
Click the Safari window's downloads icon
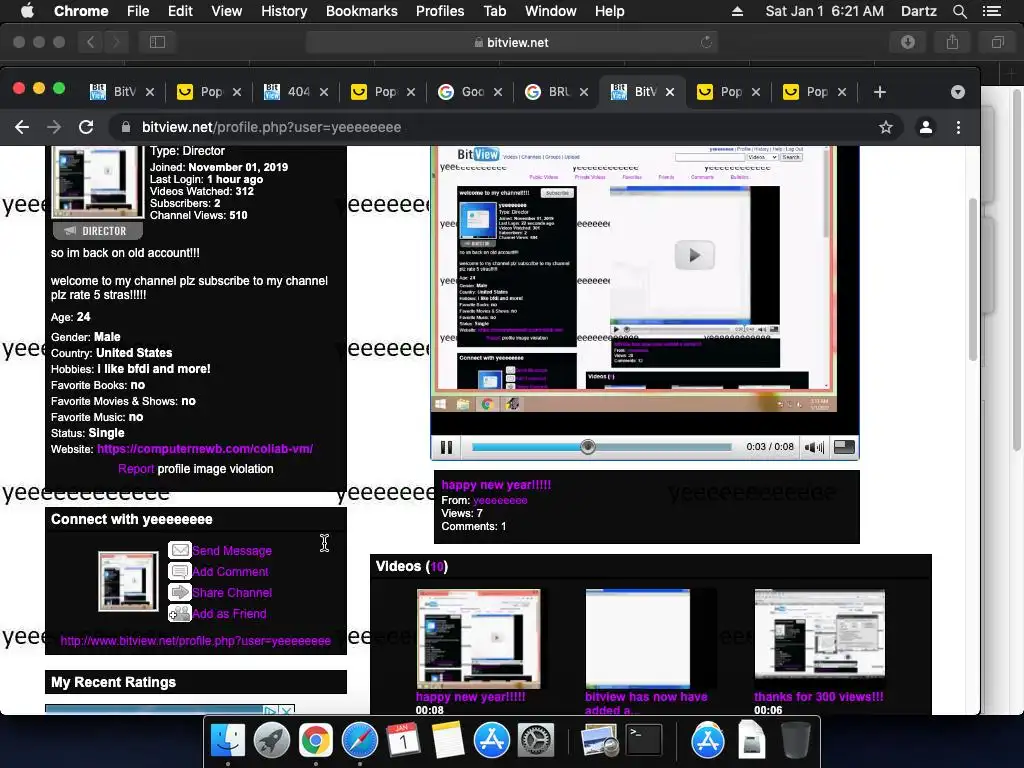(908, 42)
